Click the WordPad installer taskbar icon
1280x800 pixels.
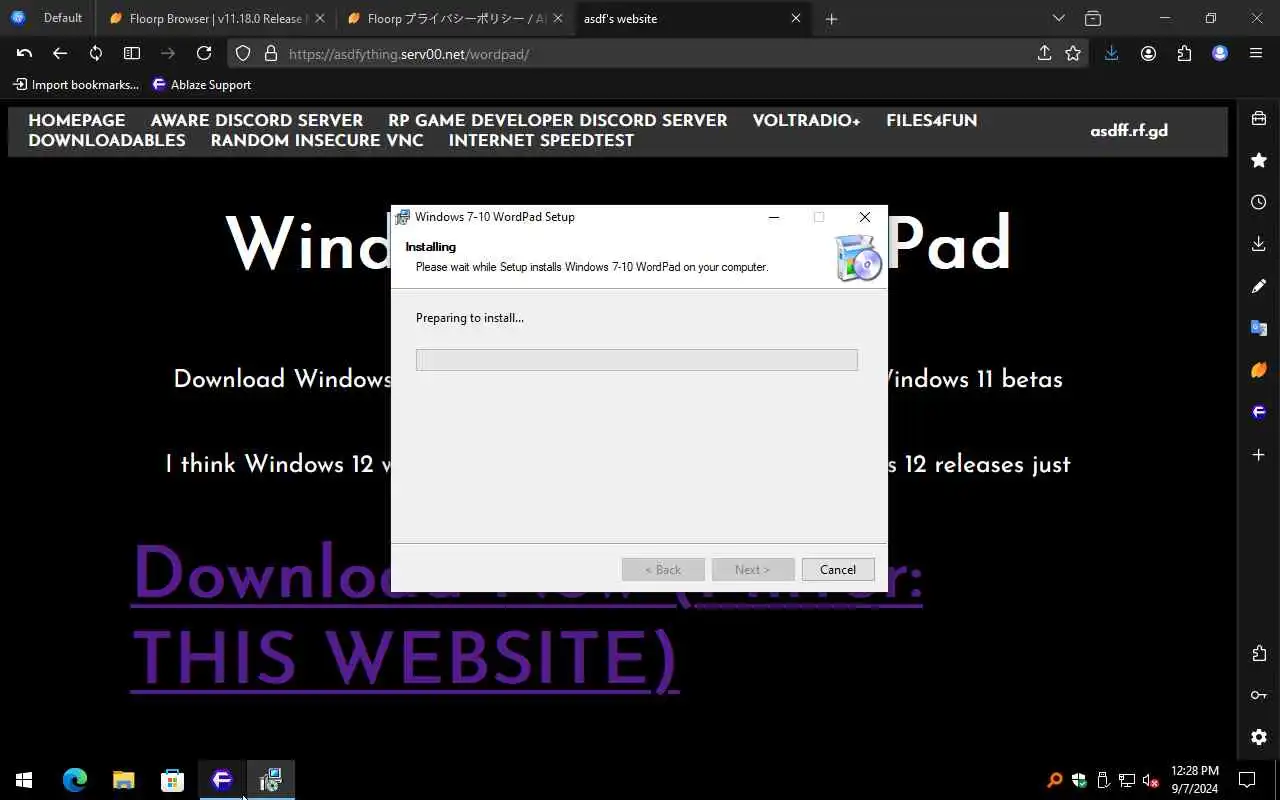point(270,779)
